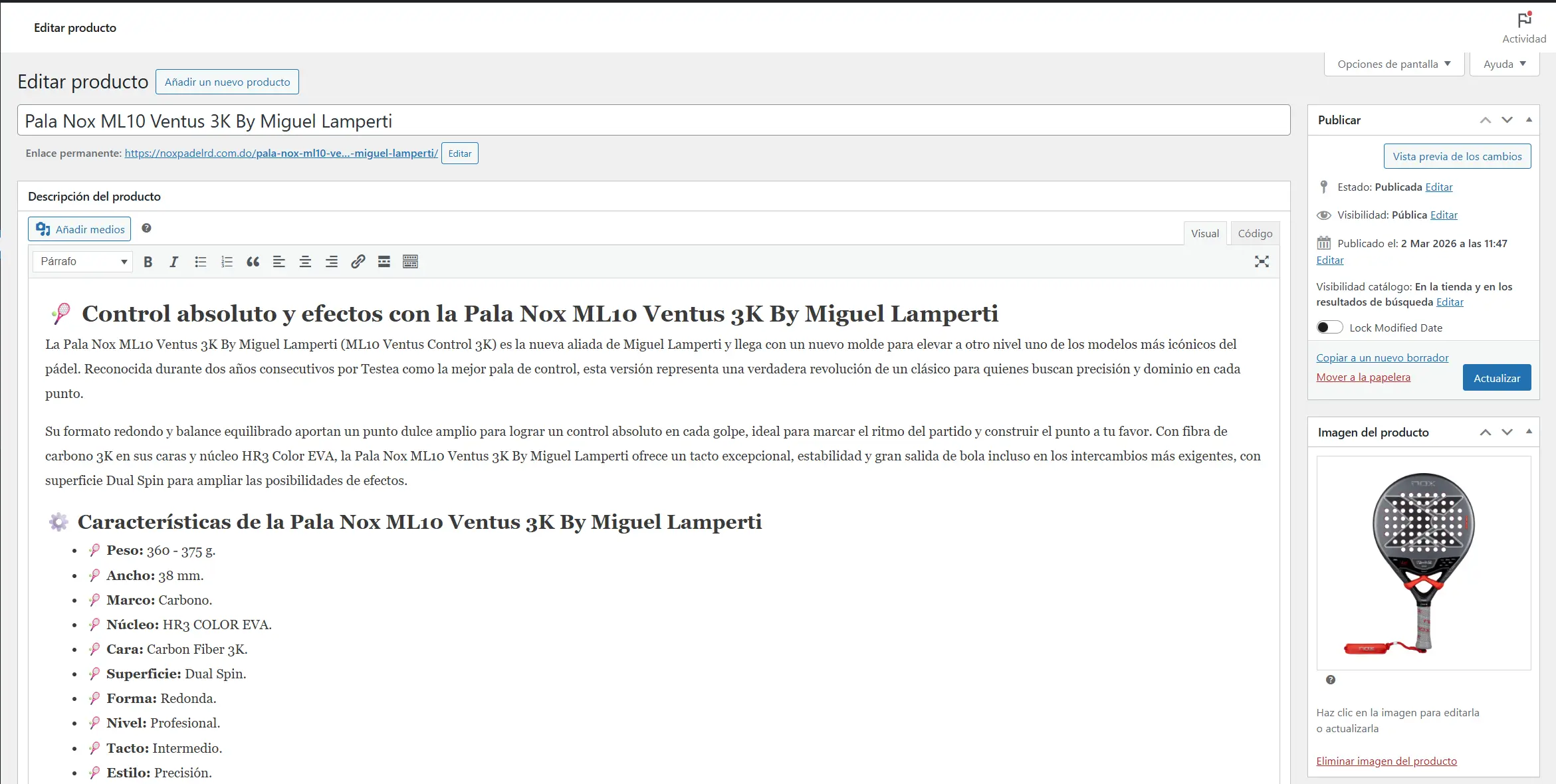Screen dimensions: 1556x784
Task: Insert the Read More tag
Action: pyautogui.click(x=384, y=262)
